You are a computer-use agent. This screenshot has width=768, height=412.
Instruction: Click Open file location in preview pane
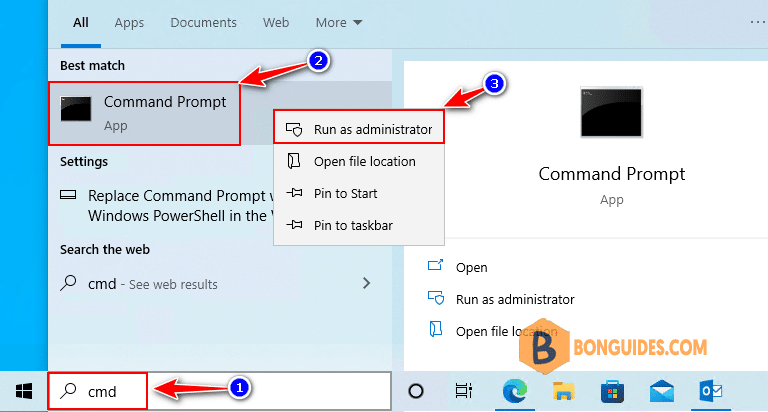click(506, 332)
